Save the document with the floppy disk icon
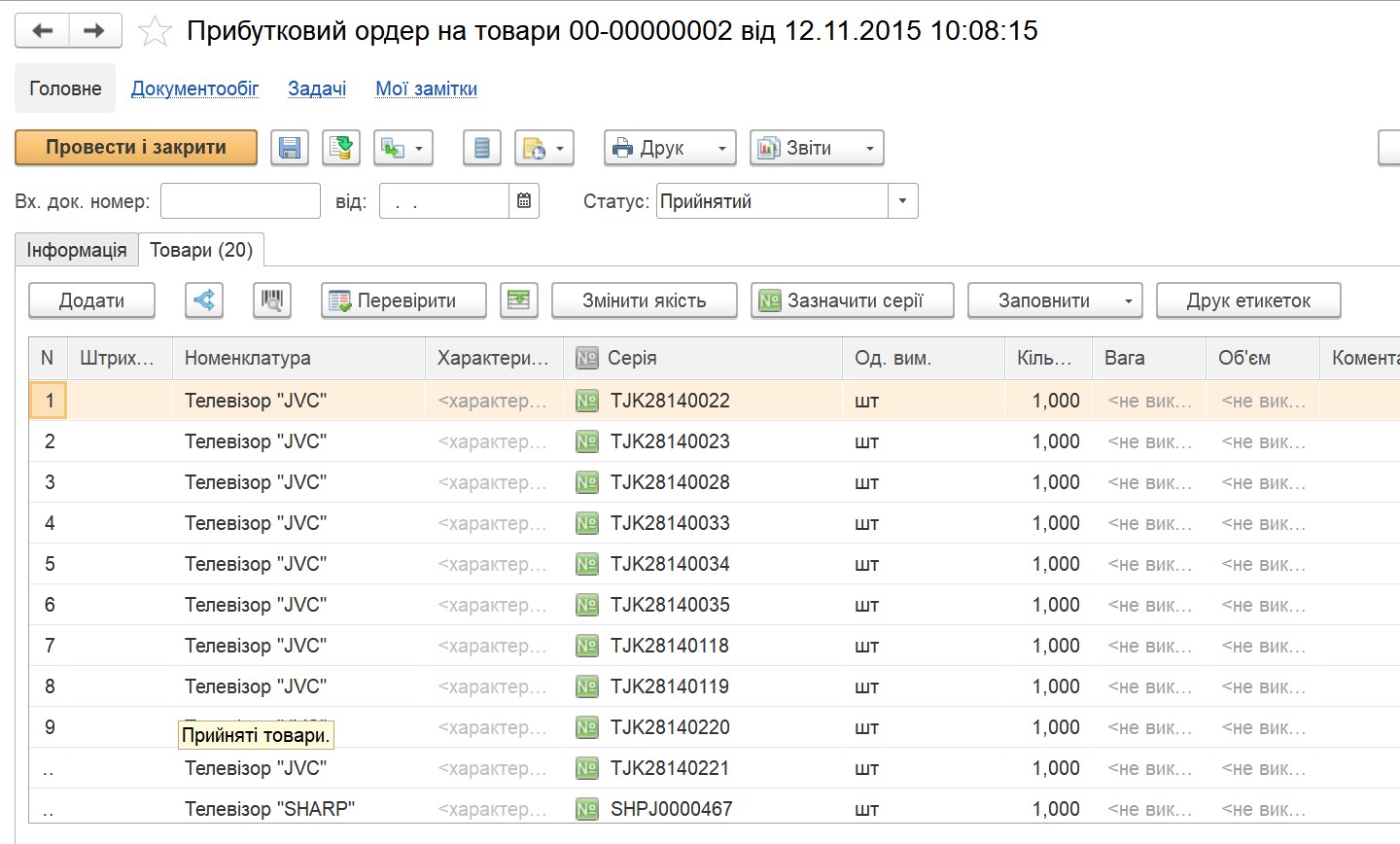The image size is (1400, 844). [x=290, y=148]
